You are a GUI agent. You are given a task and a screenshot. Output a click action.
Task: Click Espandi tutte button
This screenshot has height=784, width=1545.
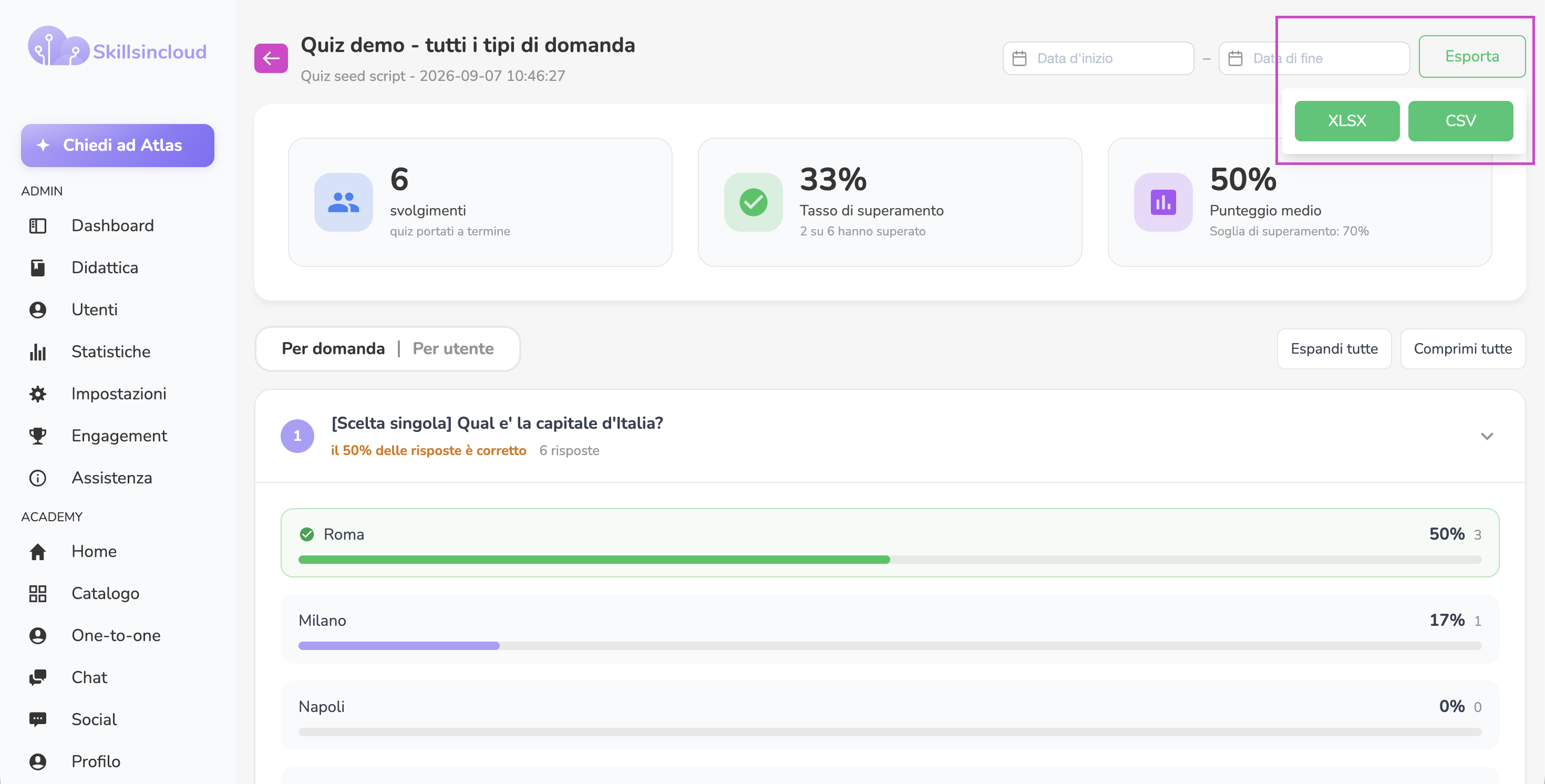pyautogui.click(x=1334, y=348)
